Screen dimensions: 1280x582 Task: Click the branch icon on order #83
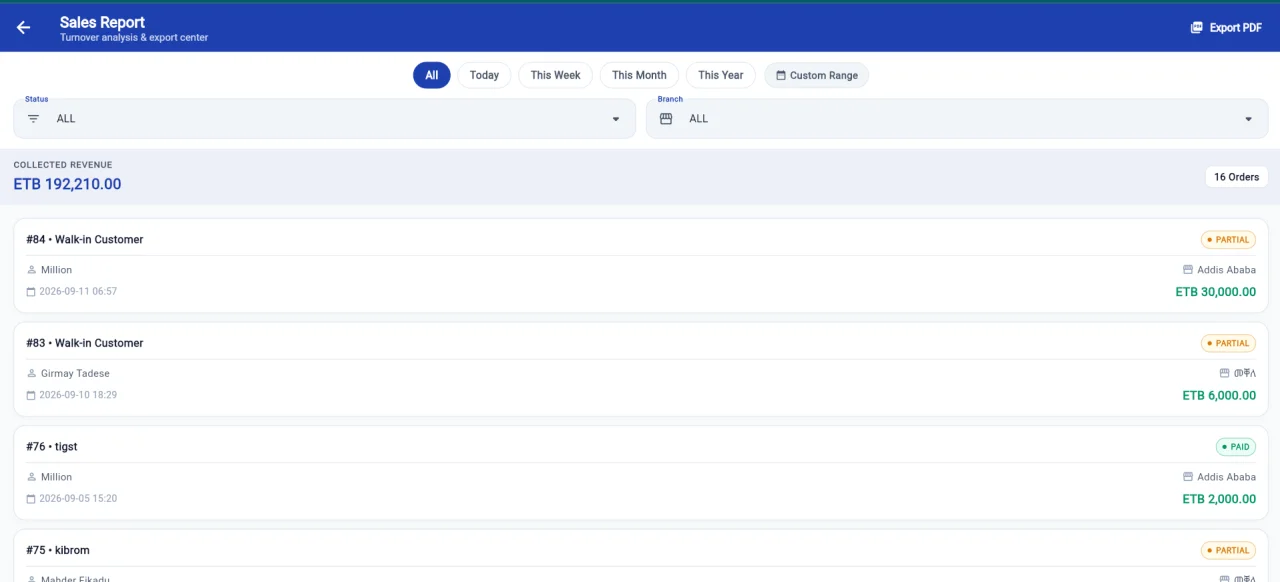(1225, 373)
